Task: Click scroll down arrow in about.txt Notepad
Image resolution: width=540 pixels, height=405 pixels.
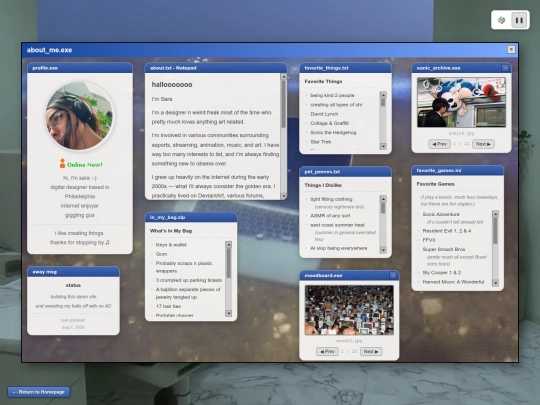Action: tap(283, 196)
